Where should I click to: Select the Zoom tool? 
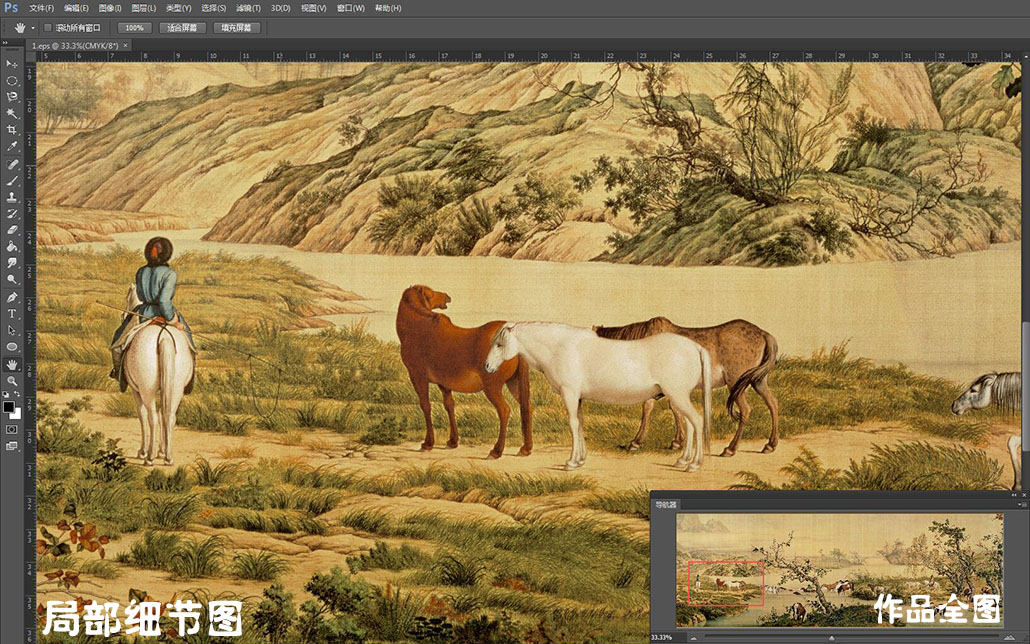click(12, 381)
